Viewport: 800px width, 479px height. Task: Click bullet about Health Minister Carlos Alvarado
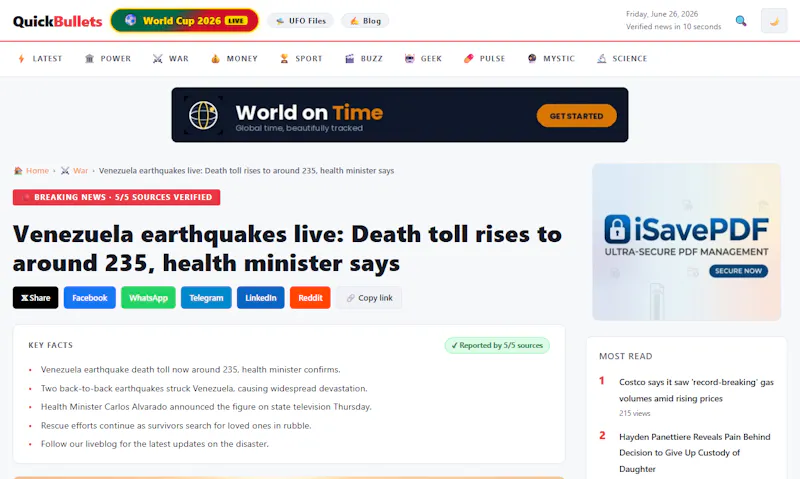coord(206,407)
